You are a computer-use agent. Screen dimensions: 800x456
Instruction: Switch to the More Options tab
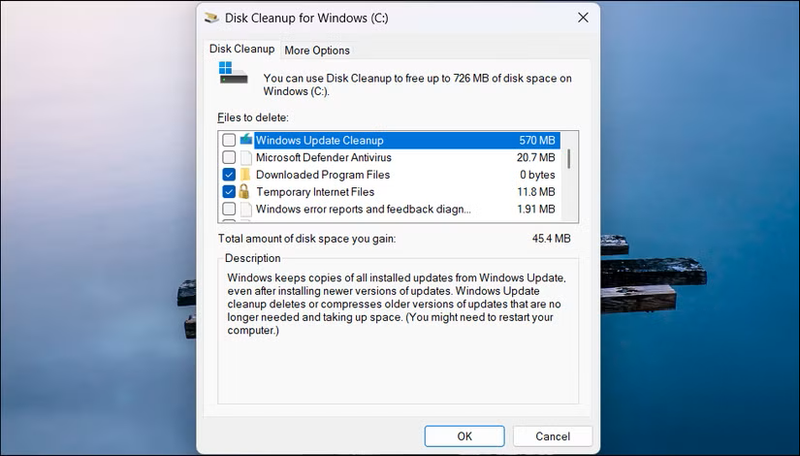pos(317,50)
